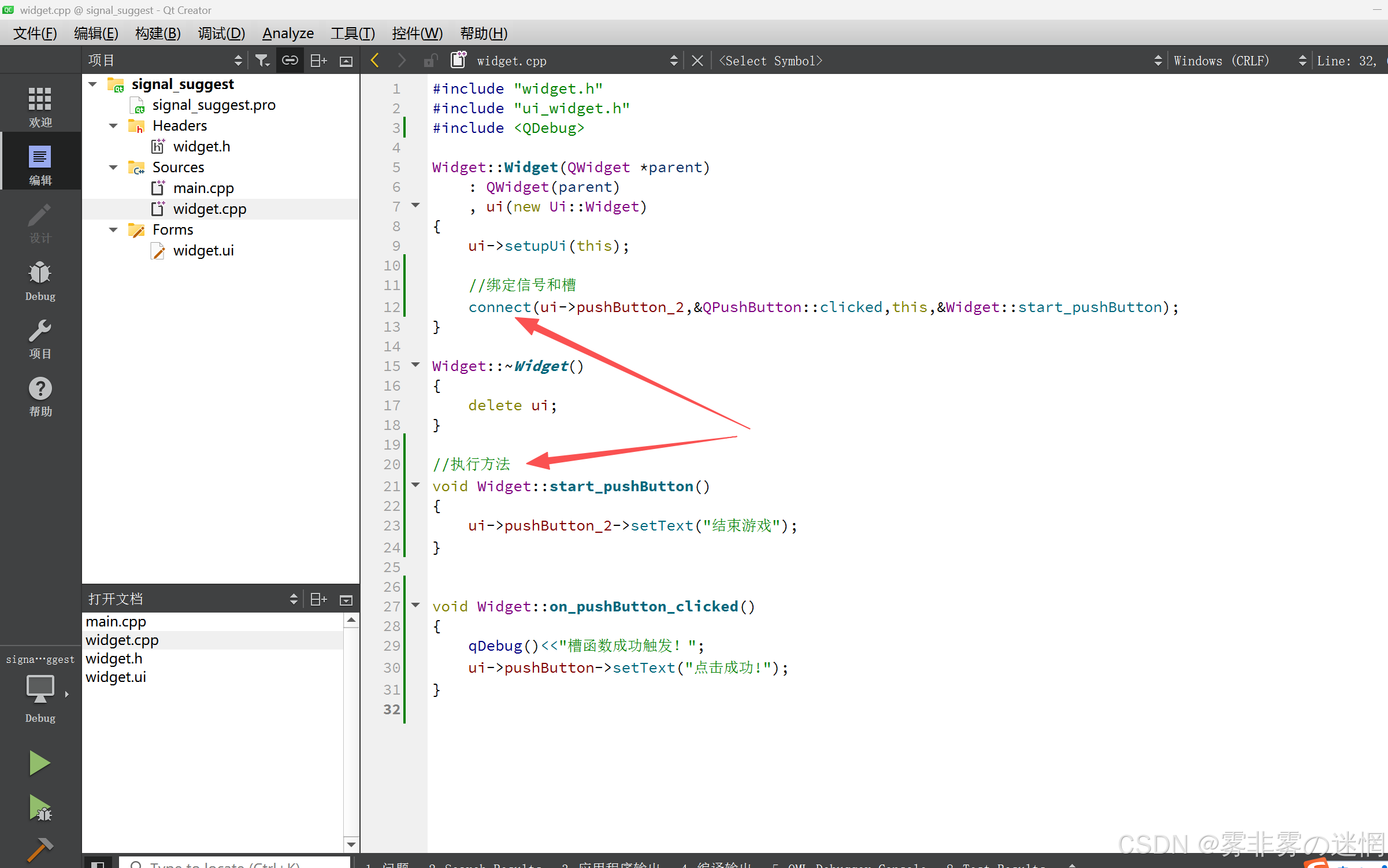1388x868 pixels.
Task: Collapse the Headers folder in tree
Action: coord(113,126)
